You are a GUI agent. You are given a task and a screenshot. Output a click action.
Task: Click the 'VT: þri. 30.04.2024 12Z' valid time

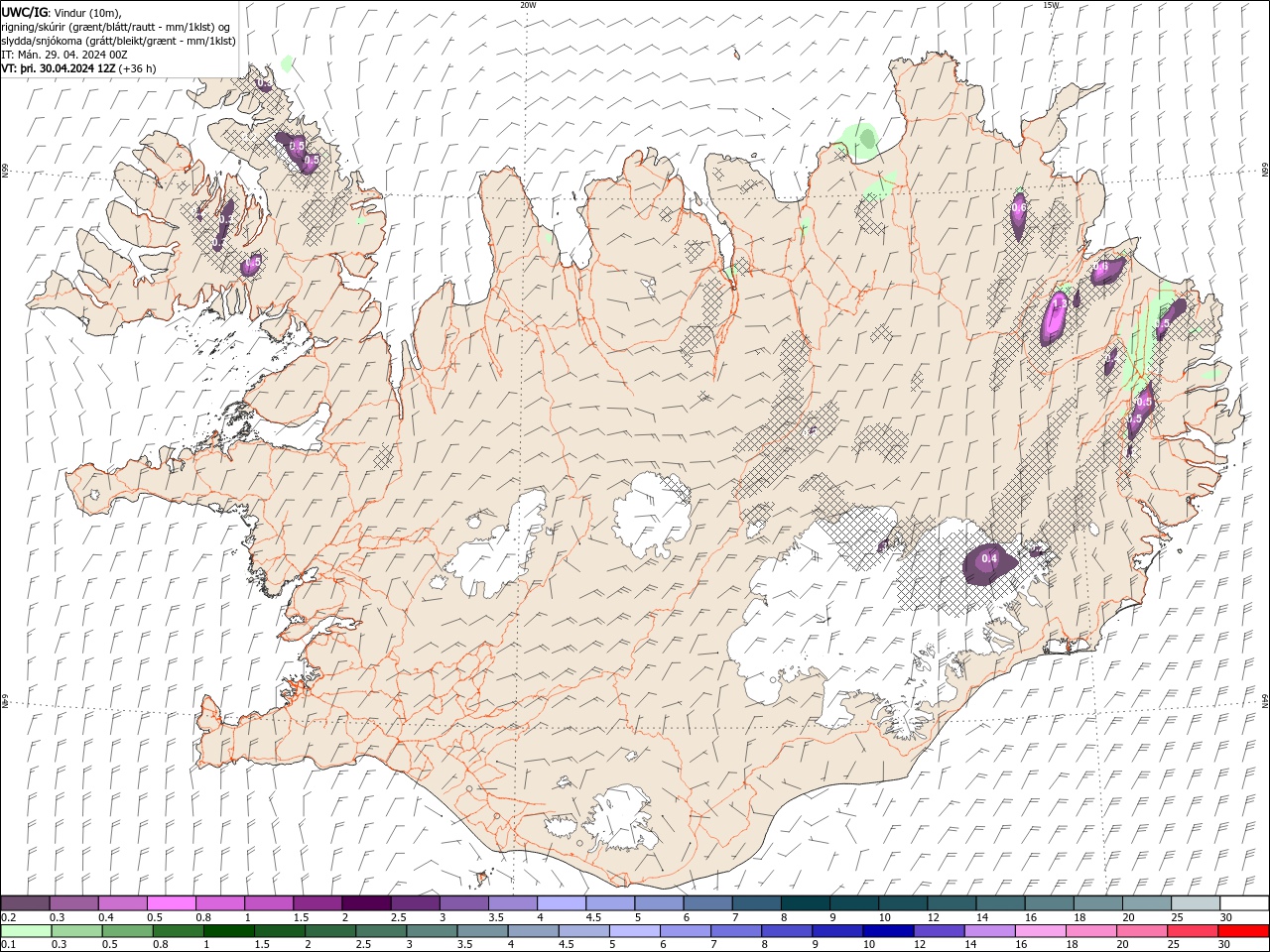tap(60, 68)
